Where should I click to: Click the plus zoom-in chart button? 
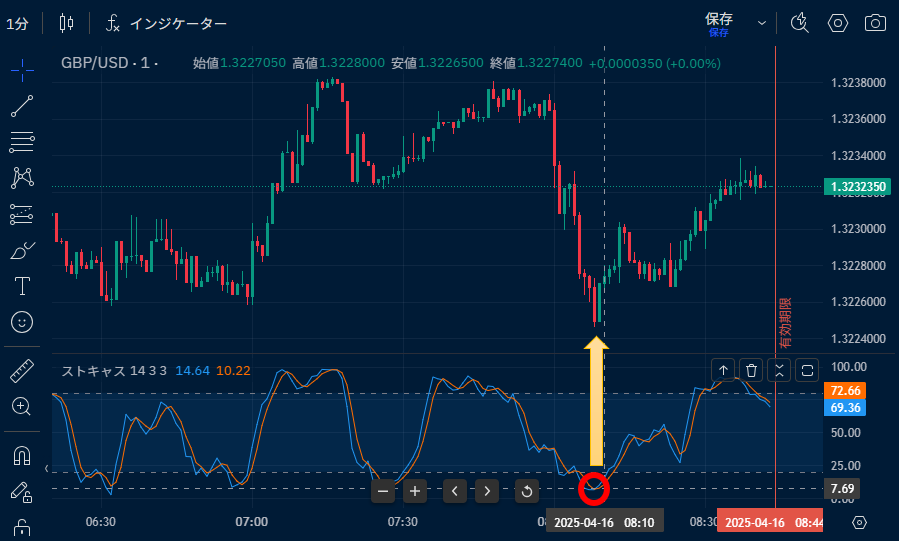tap(415, 491)
